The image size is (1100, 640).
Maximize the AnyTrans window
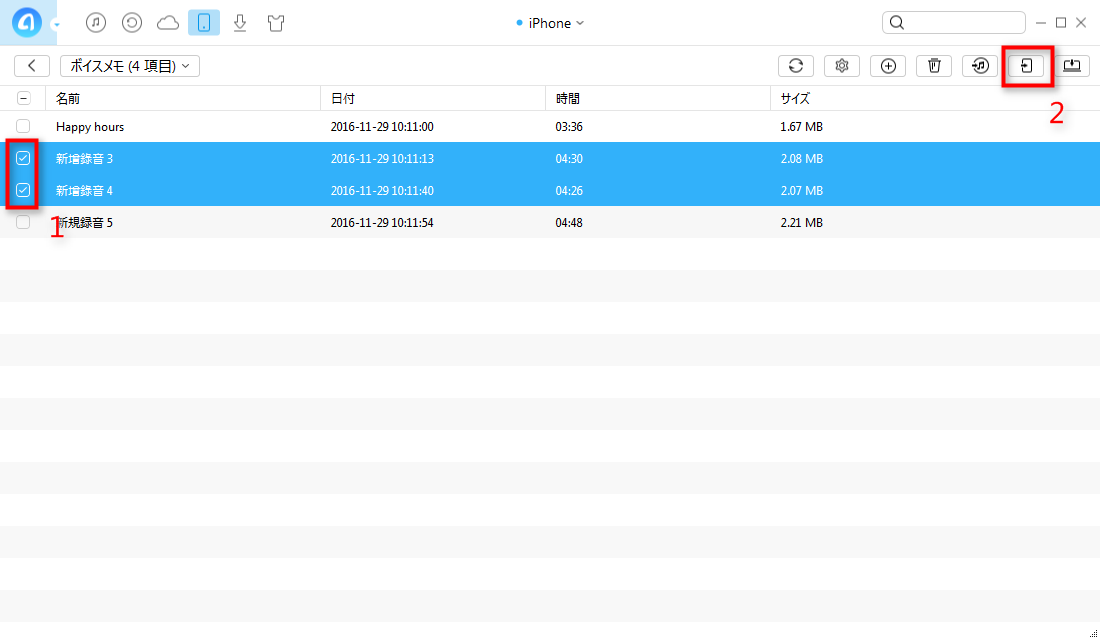(x=1061, y=23)
